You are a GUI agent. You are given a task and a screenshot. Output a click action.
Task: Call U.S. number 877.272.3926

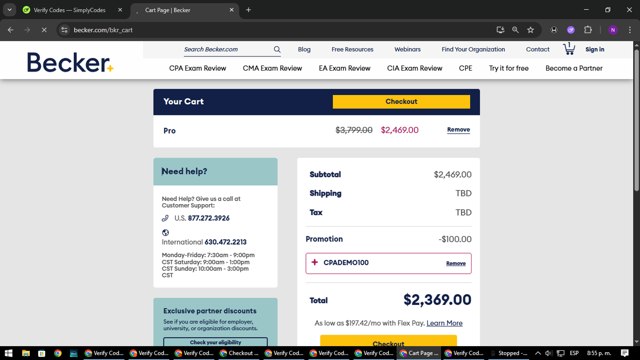[x=209, y=218]
